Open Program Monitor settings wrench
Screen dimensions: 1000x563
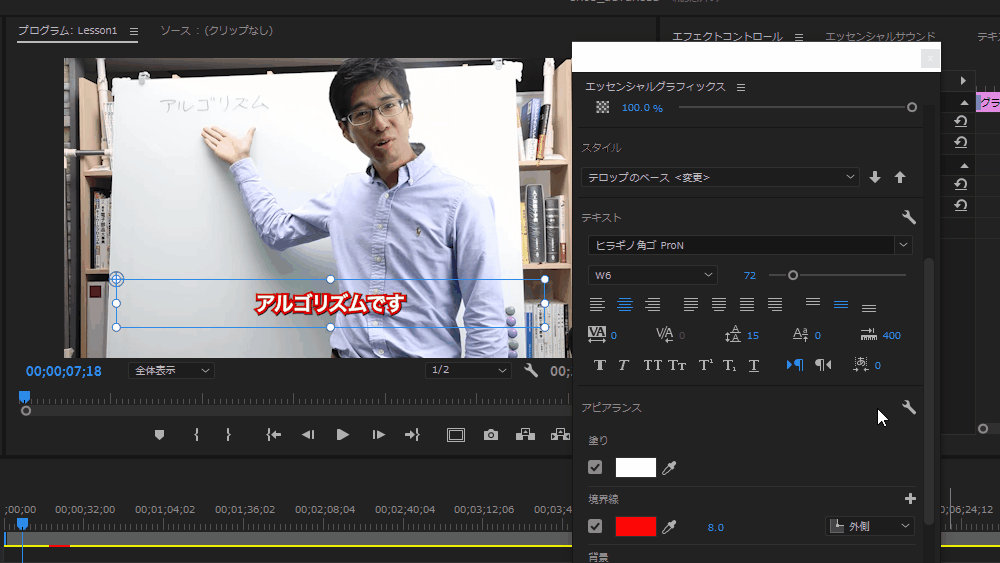[x=531, y=370]
